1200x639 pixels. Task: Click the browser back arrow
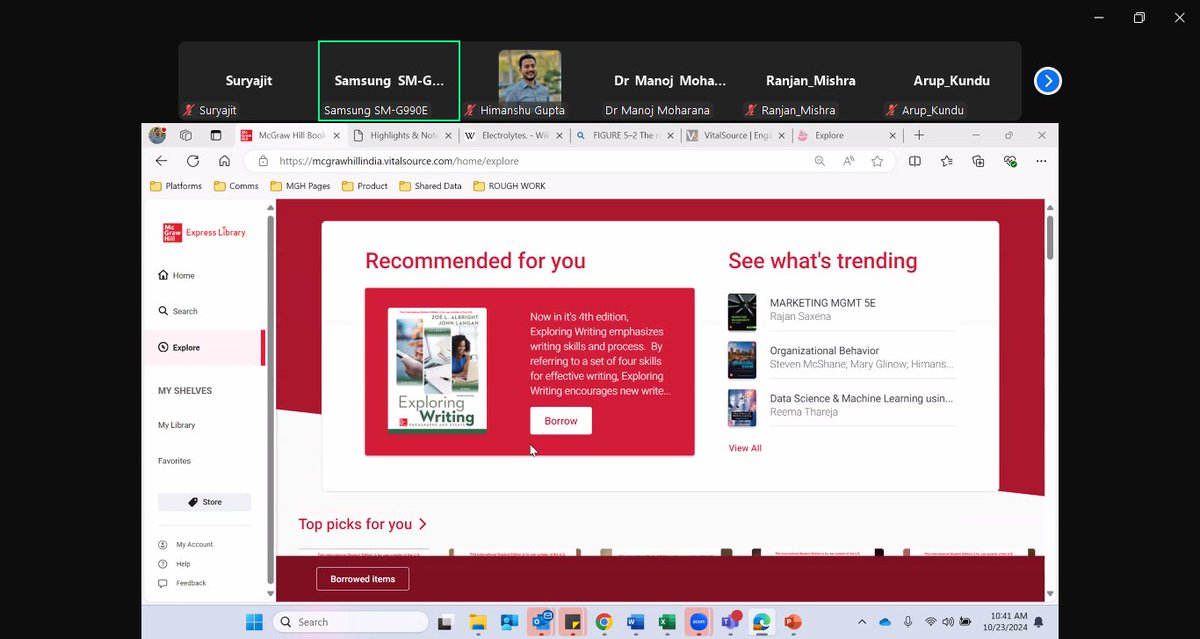[x=161, y=160]
